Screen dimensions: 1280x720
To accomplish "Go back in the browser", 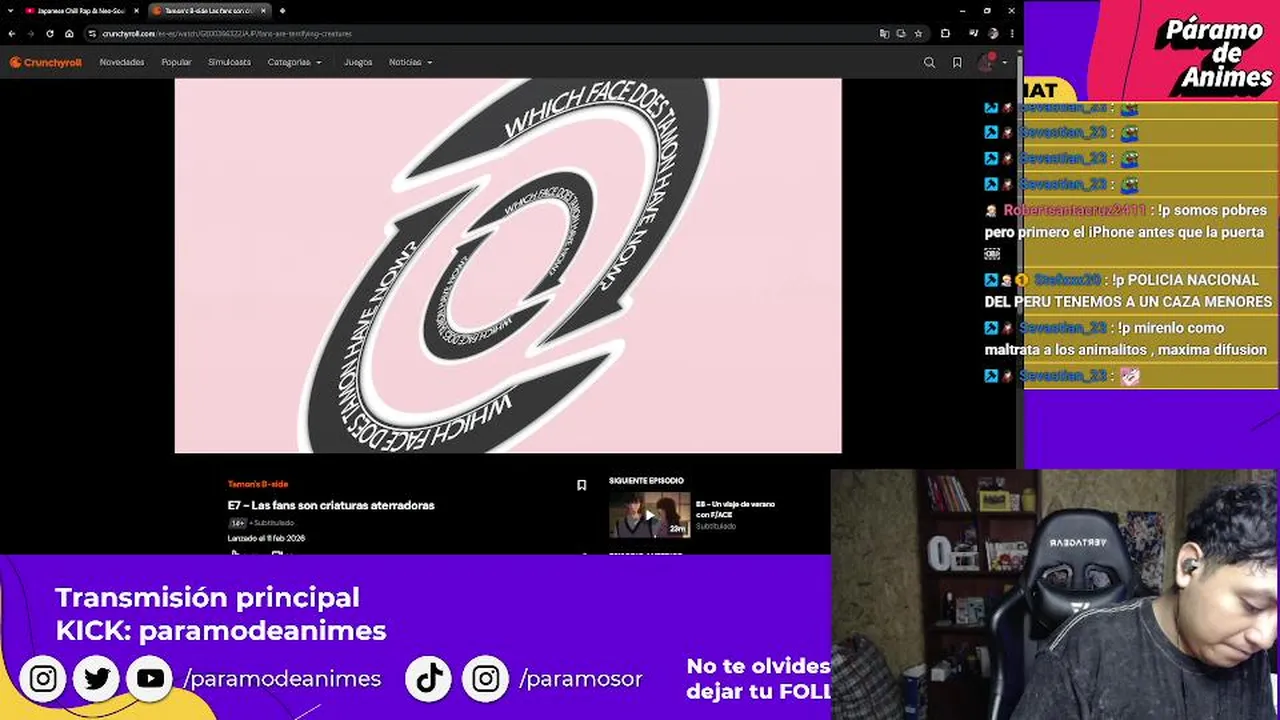I will click(13, 33).
